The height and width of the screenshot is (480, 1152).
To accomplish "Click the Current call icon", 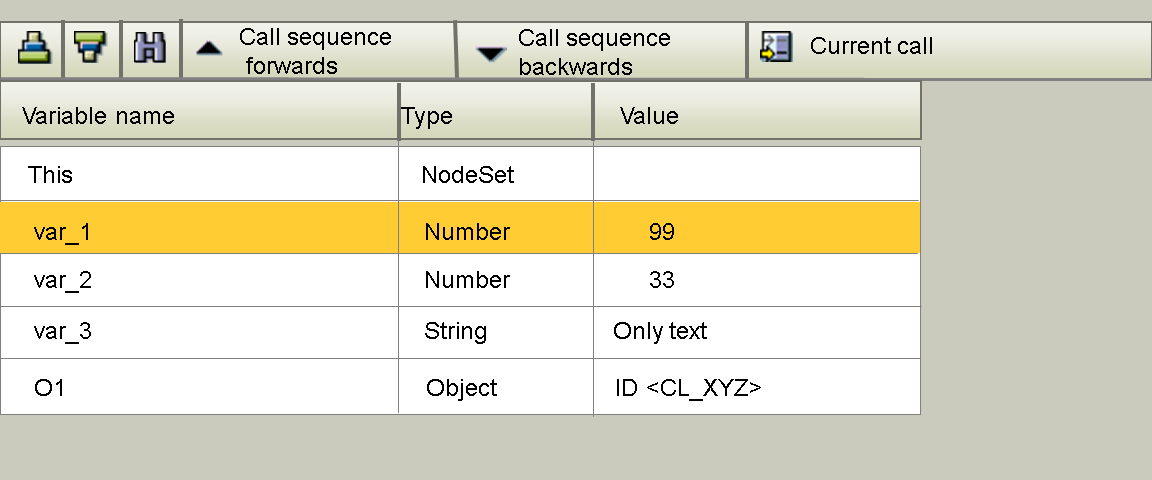I will click(776, 47).
